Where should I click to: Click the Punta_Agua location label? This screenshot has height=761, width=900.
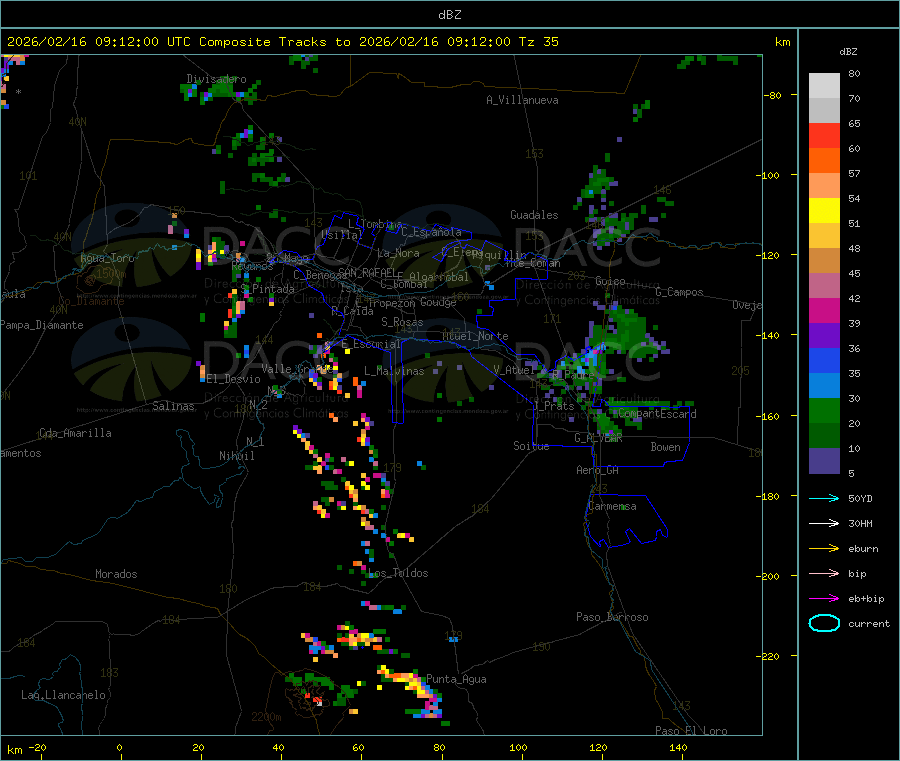(456, 679)
